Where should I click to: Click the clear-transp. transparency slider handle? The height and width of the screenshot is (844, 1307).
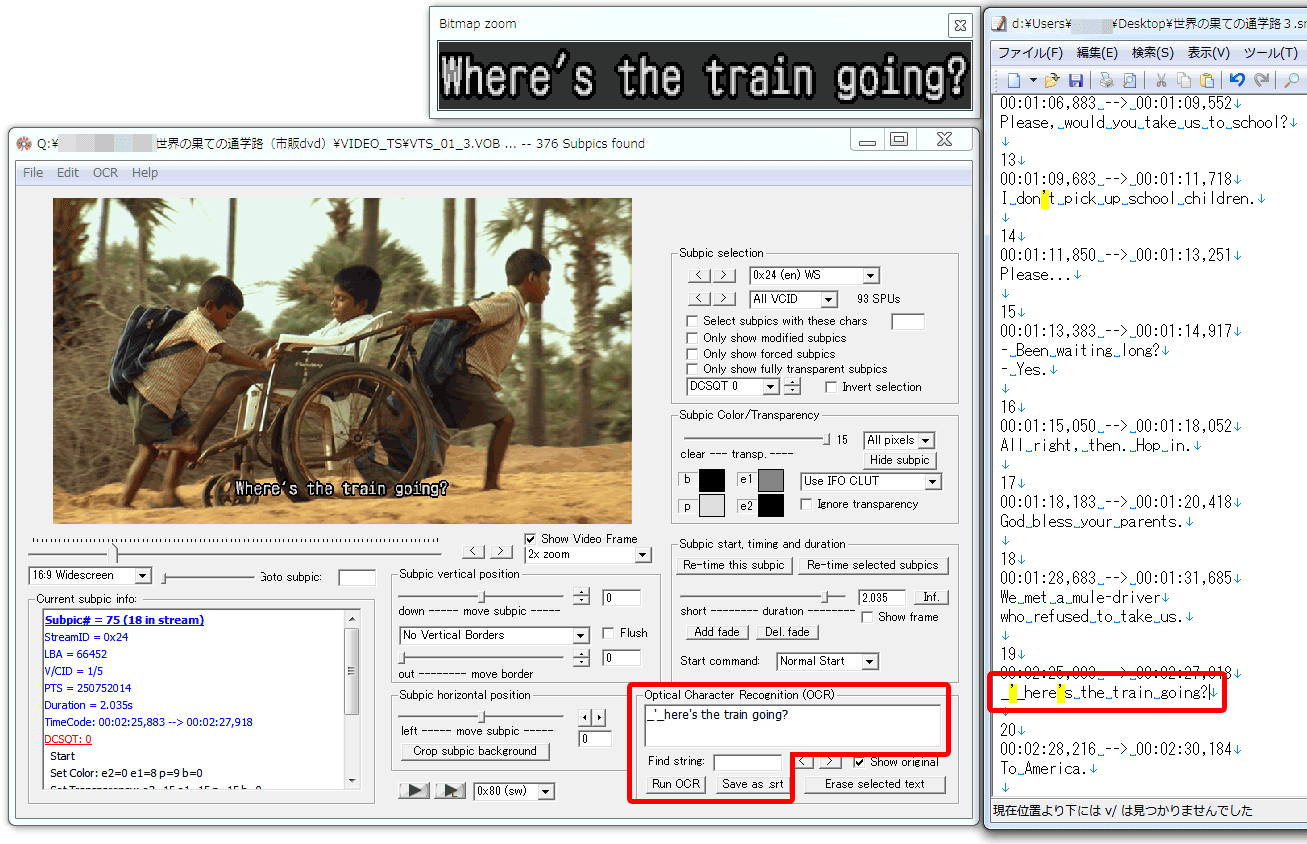[826, 439]
